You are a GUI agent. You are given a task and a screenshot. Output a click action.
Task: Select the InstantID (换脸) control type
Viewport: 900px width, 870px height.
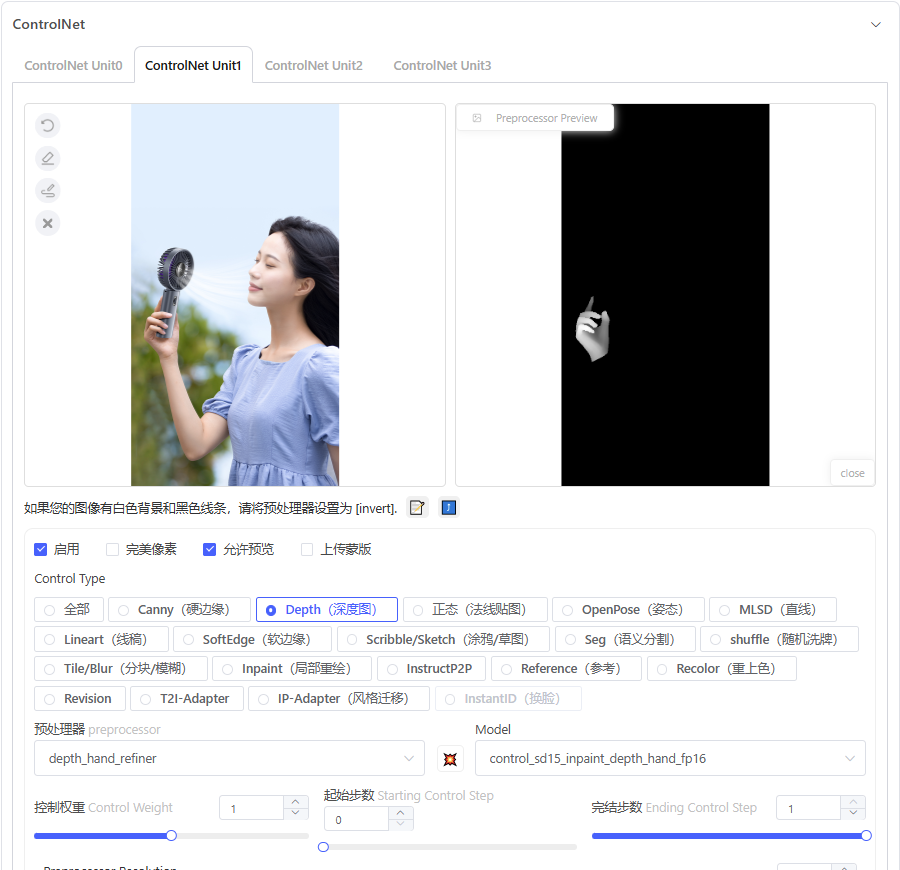[x=508, y=698]
